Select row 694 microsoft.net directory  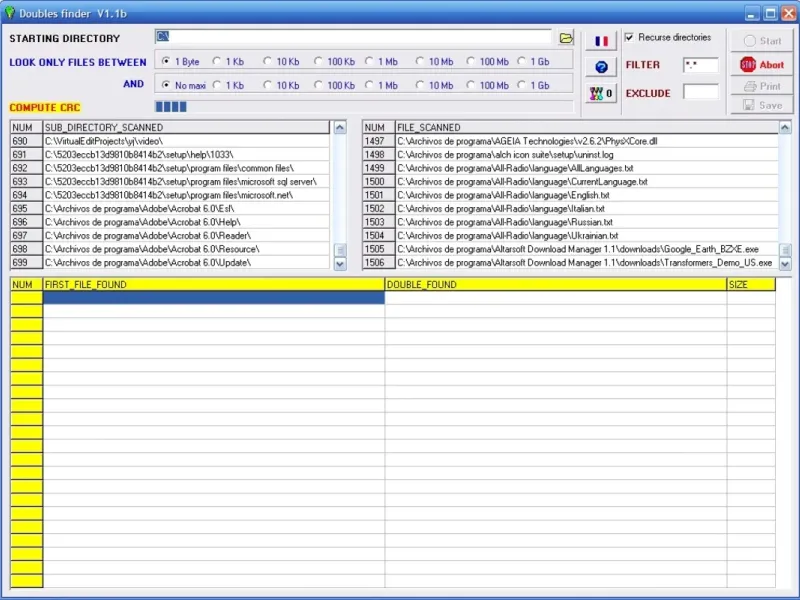point(170,195)
